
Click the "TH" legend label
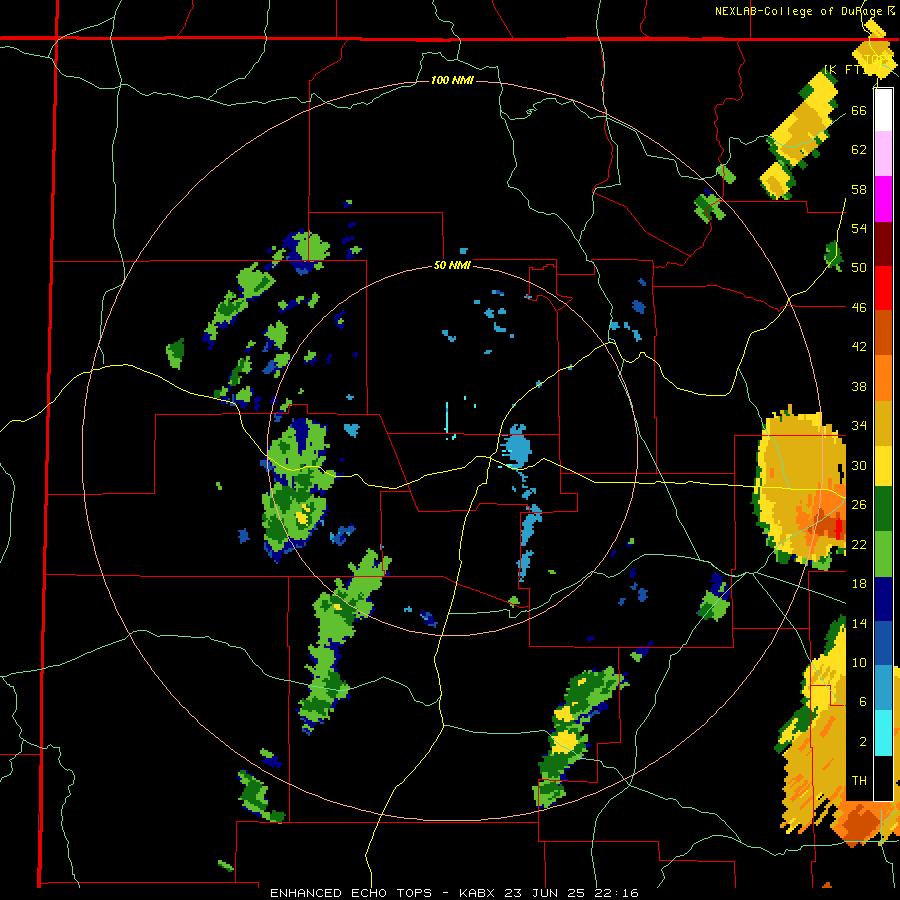[x=859, y=781]
